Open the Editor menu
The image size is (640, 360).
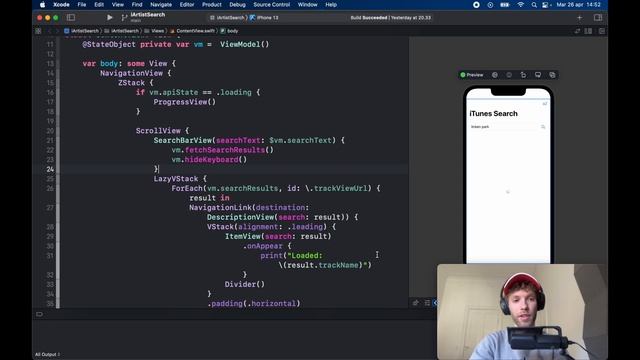point(187,5)
